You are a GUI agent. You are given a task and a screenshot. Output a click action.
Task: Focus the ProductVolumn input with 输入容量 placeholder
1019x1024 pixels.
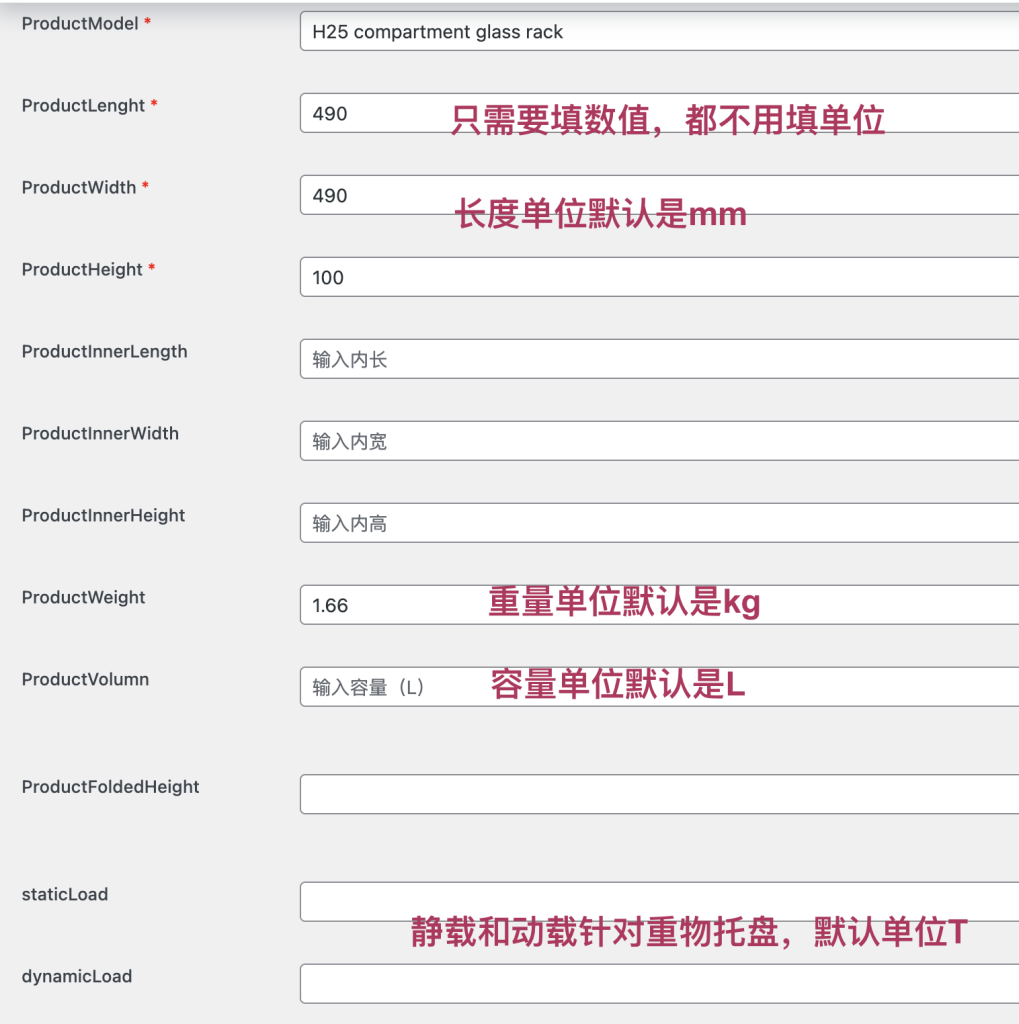(x=400, y=688)
